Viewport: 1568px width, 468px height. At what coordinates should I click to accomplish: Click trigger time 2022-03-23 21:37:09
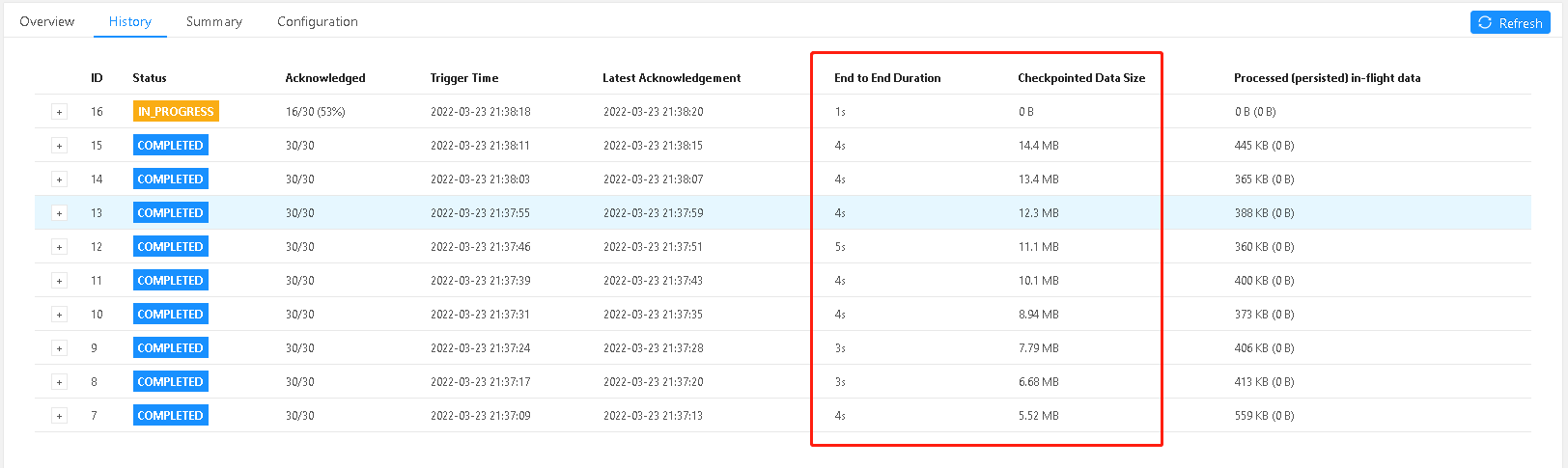(x=481, y=416)
